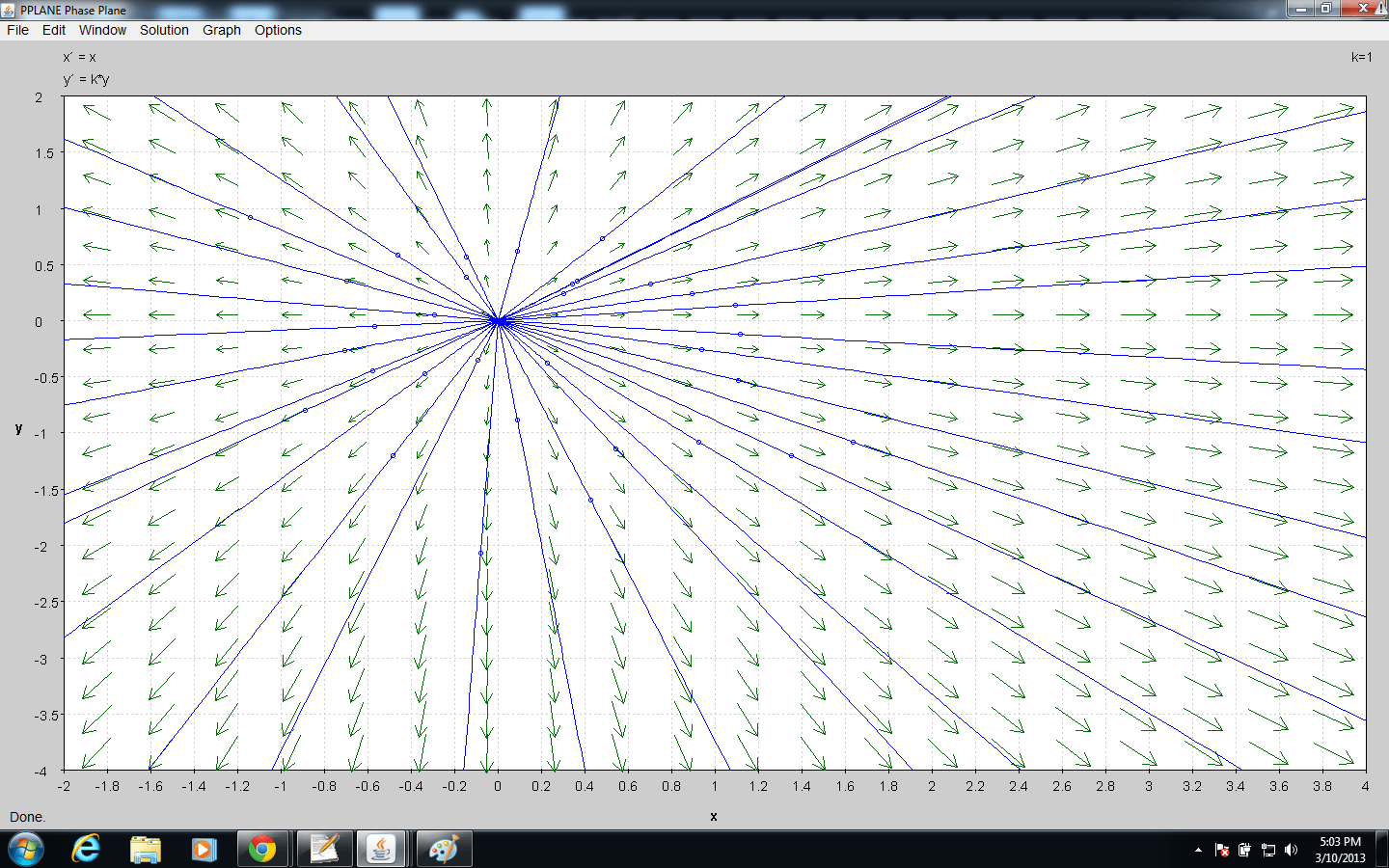The width and height of the screenshot is (1389, 868).
Task: Open the Graph menu
Action: (x=221, y=30)
